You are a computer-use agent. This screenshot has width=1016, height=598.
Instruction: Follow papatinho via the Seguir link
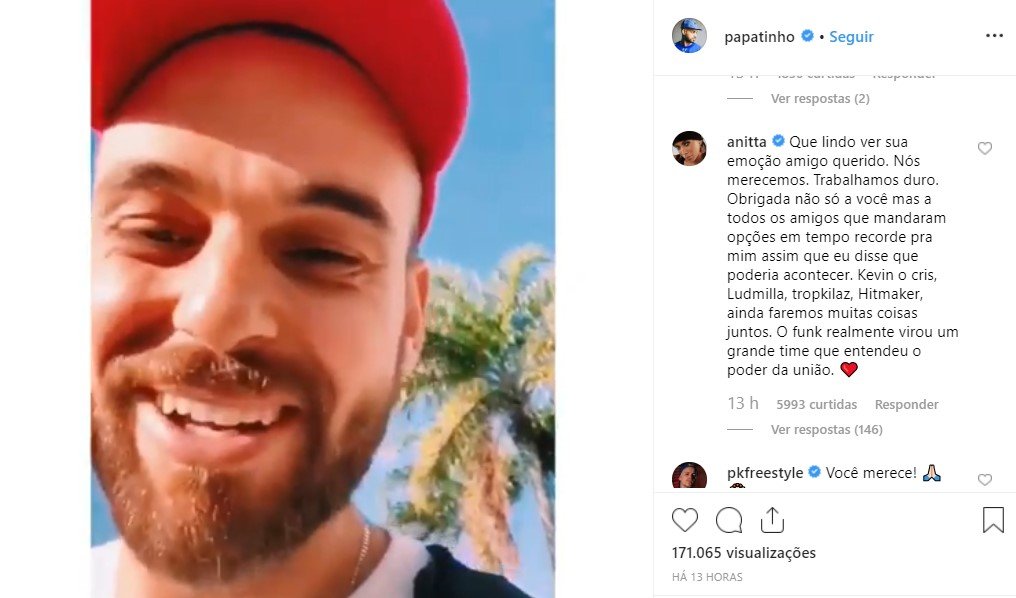point(851,37)
